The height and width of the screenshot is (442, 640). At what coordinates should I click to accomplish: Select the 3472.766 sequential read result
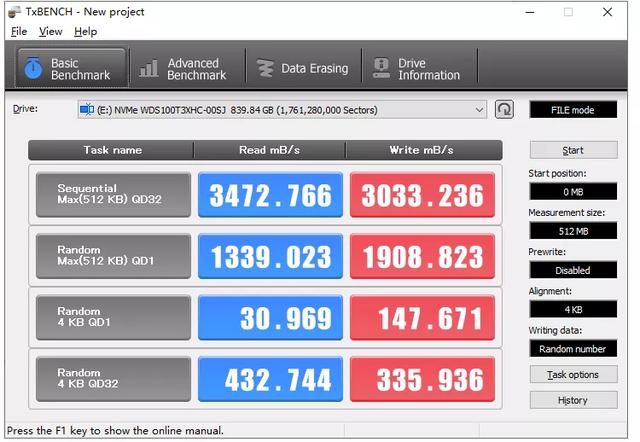270,195
